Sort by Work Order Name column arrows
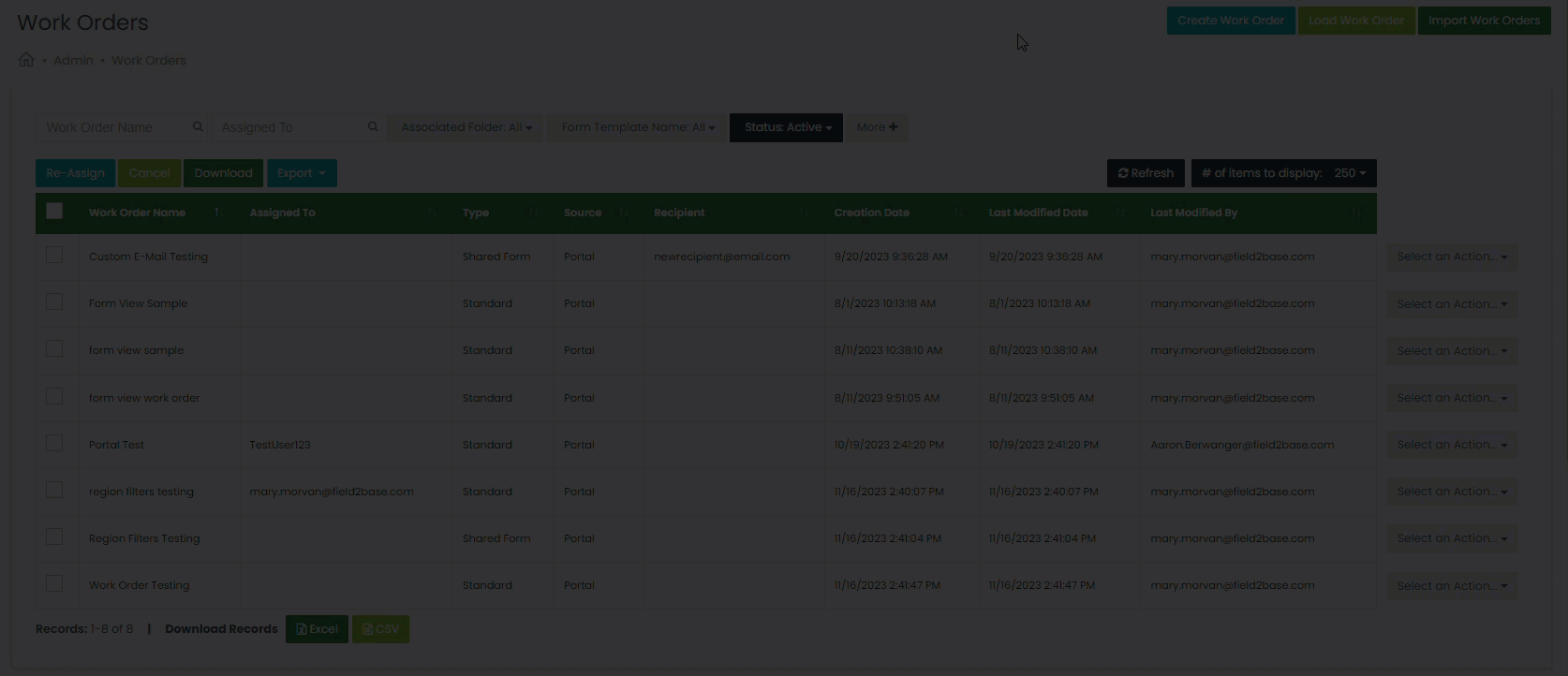 [x=217, y=213]
